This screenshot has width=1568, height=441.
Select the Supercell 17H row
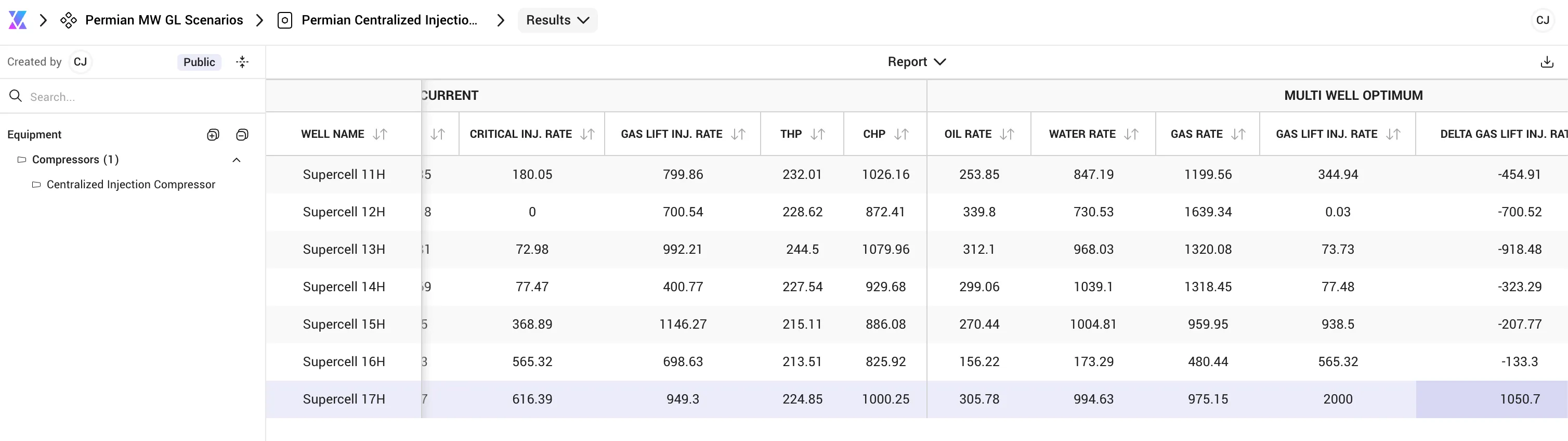pyautogui.click(x=917, y=399)
